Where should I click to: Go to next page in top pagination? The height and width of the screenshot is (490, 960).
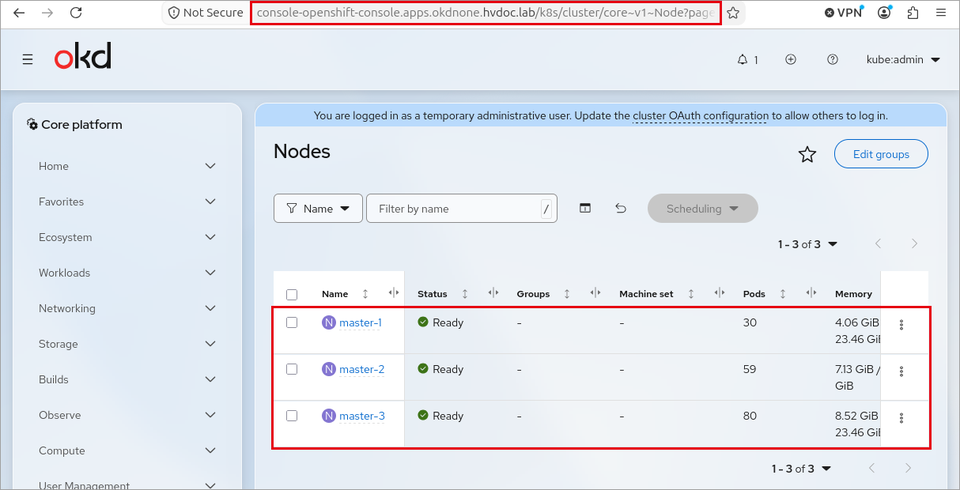point(914,244)
